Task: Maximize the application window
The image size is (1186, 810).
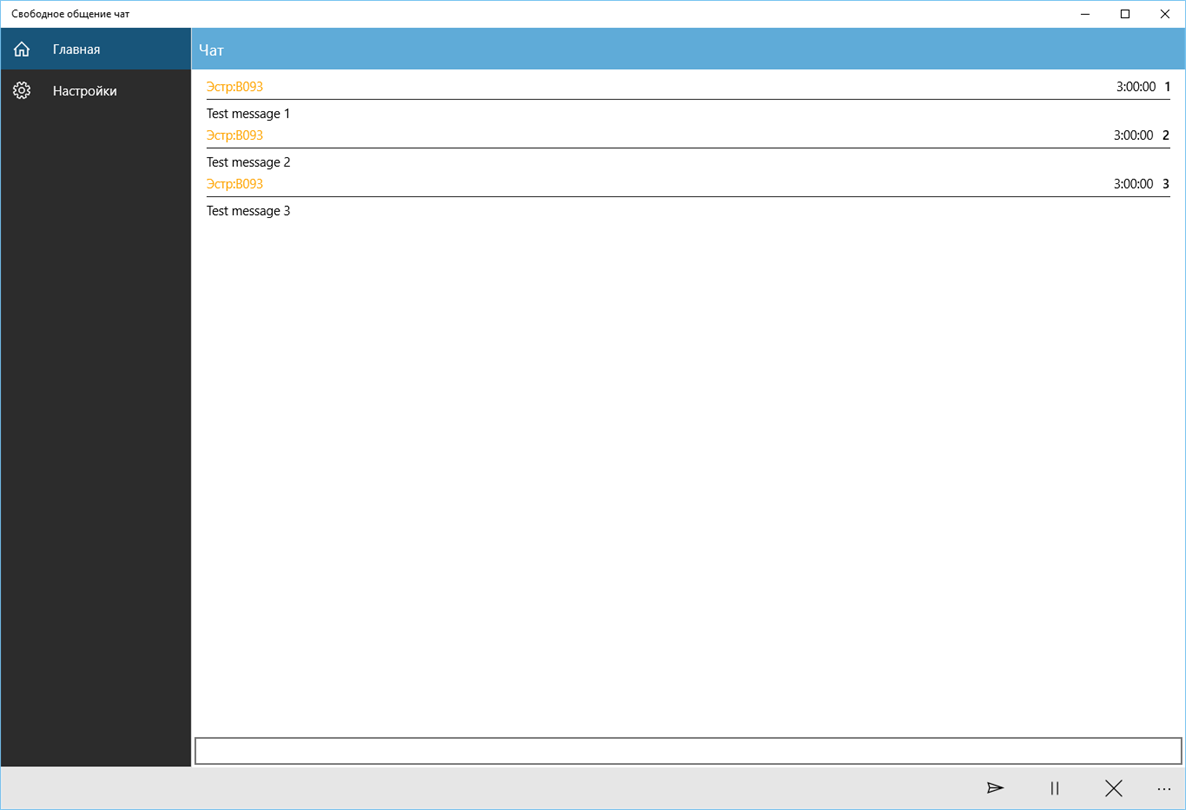Action: 1125,14
